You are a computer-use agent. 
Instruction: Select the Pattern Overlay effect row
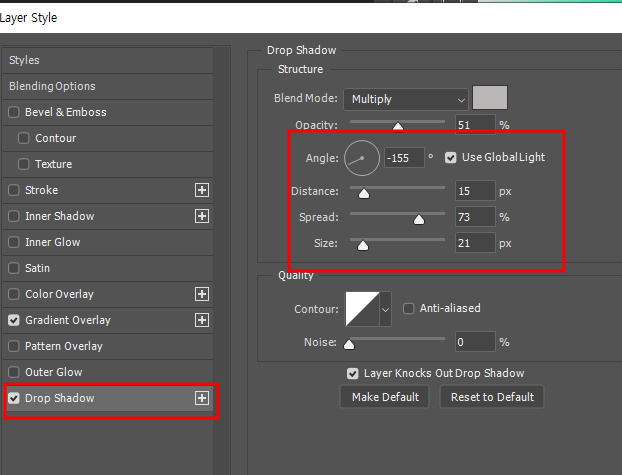(x=108, y=346)
